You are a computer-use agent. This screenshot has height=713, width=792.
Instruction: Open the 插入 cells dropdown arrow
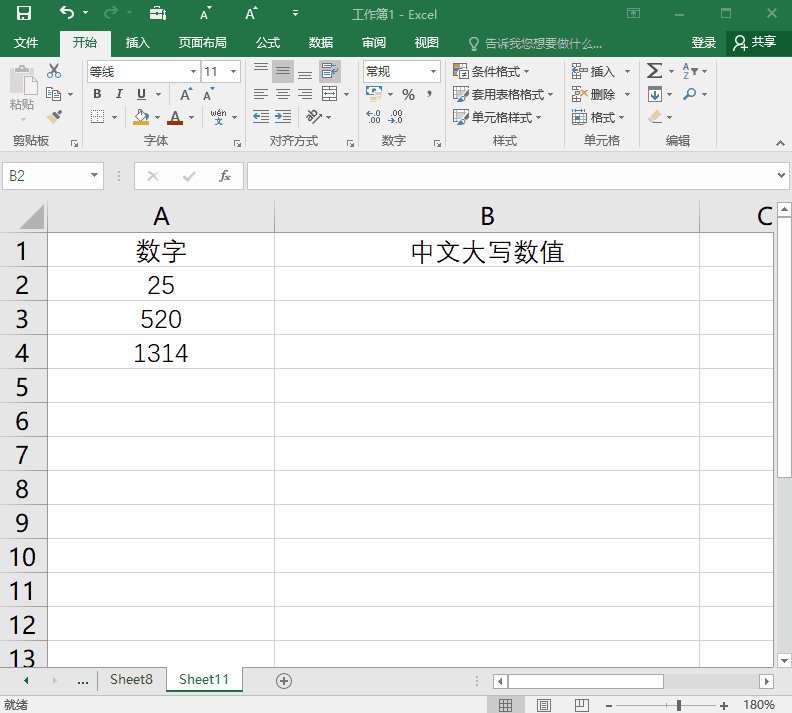click(627, 72)
